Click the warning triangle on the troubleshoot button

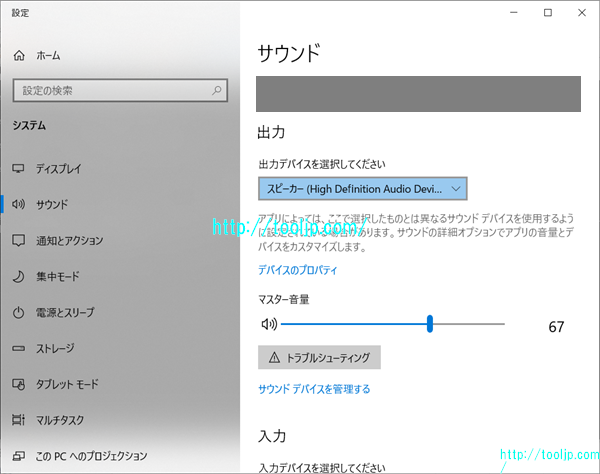274,358
